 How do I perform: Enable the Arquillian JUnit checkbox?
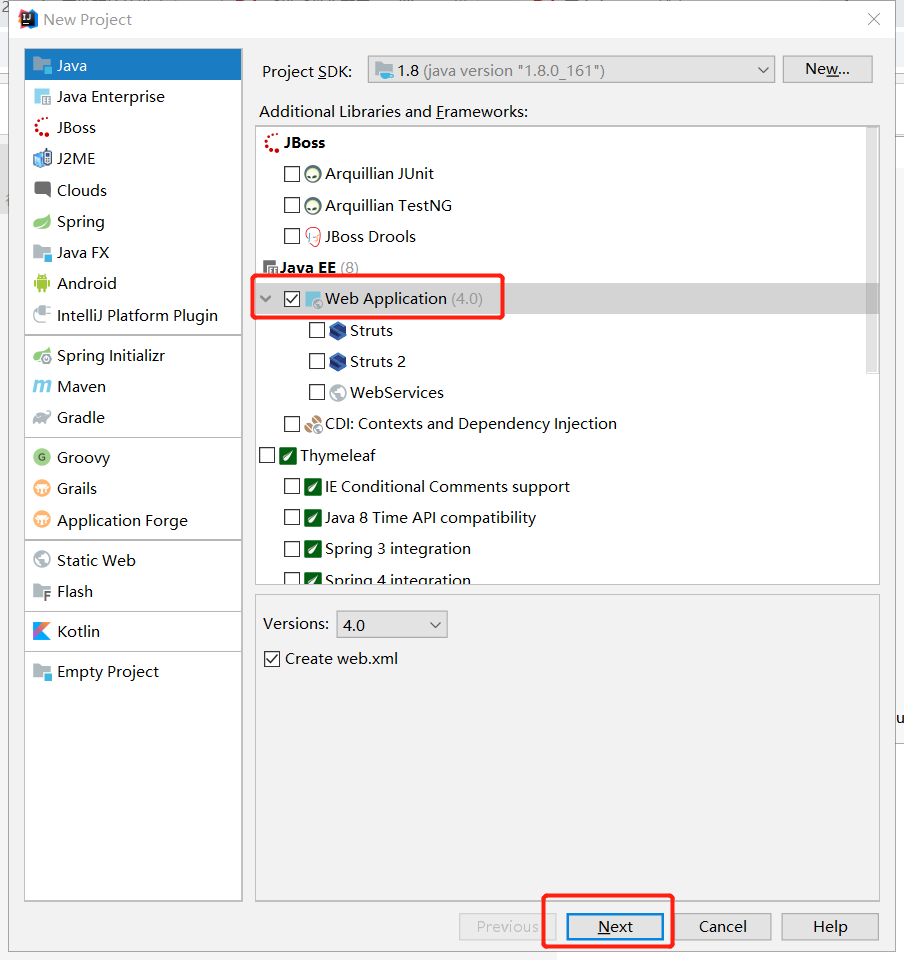[292, 174]
